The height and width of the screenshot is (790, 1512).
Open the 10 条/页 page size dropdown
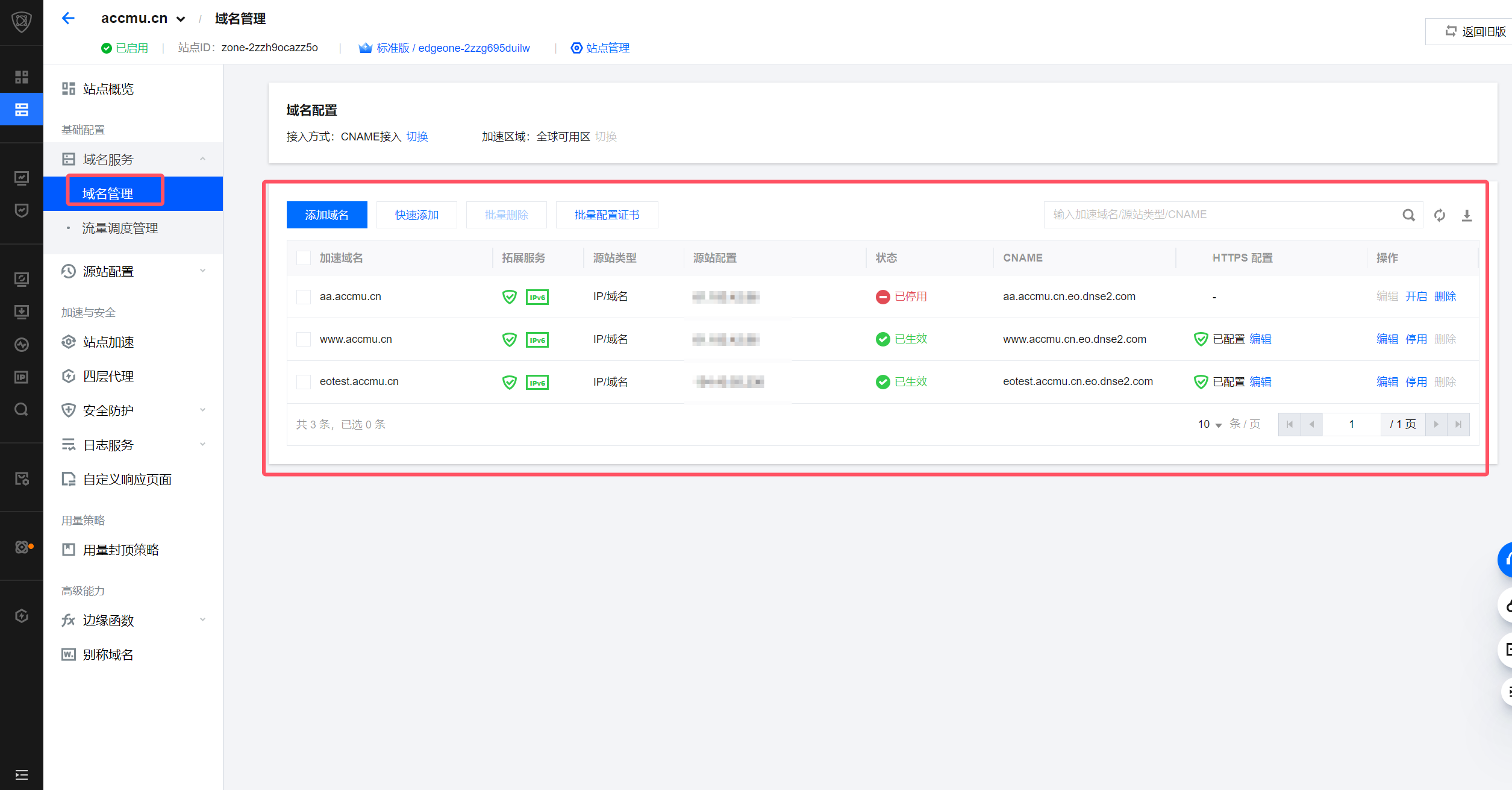(1210, 424)
